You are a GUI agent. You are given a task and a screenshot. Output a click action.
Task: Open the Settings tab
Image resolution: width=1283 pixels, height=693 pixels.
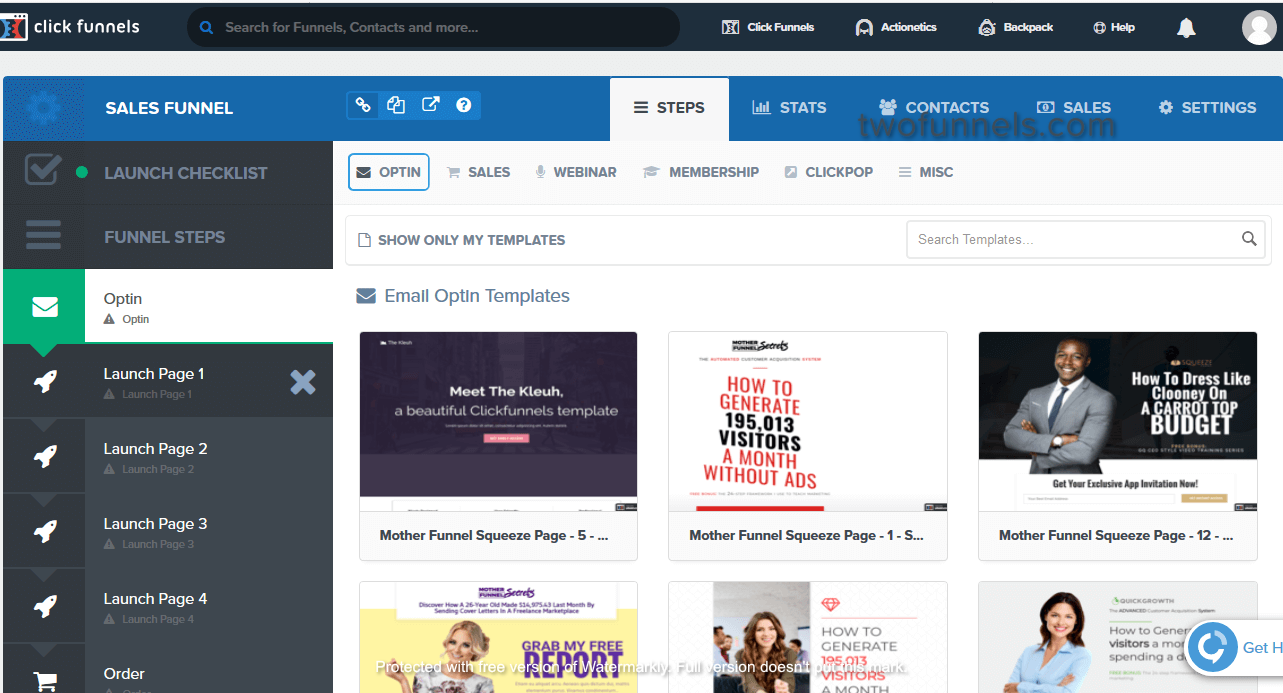pyautogui.click(x=1207, y=108)
